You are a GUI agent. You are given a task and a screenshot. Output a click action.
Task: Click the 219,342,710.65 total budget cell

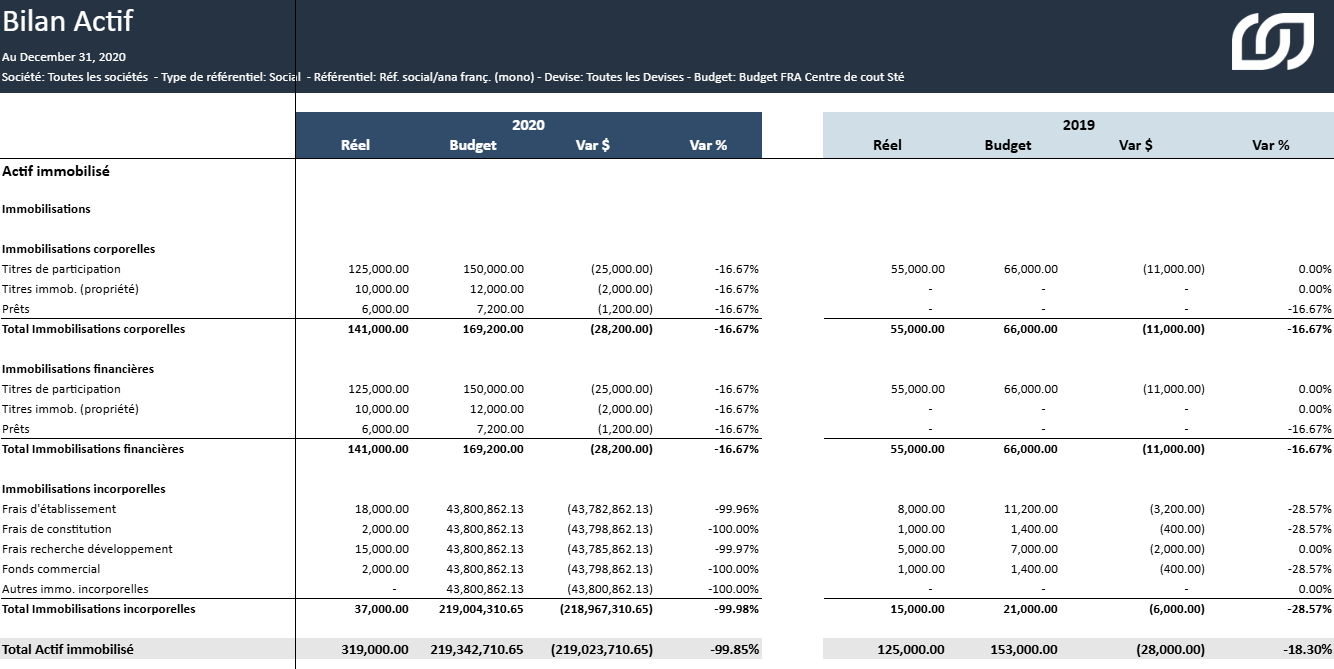(477, 649)
